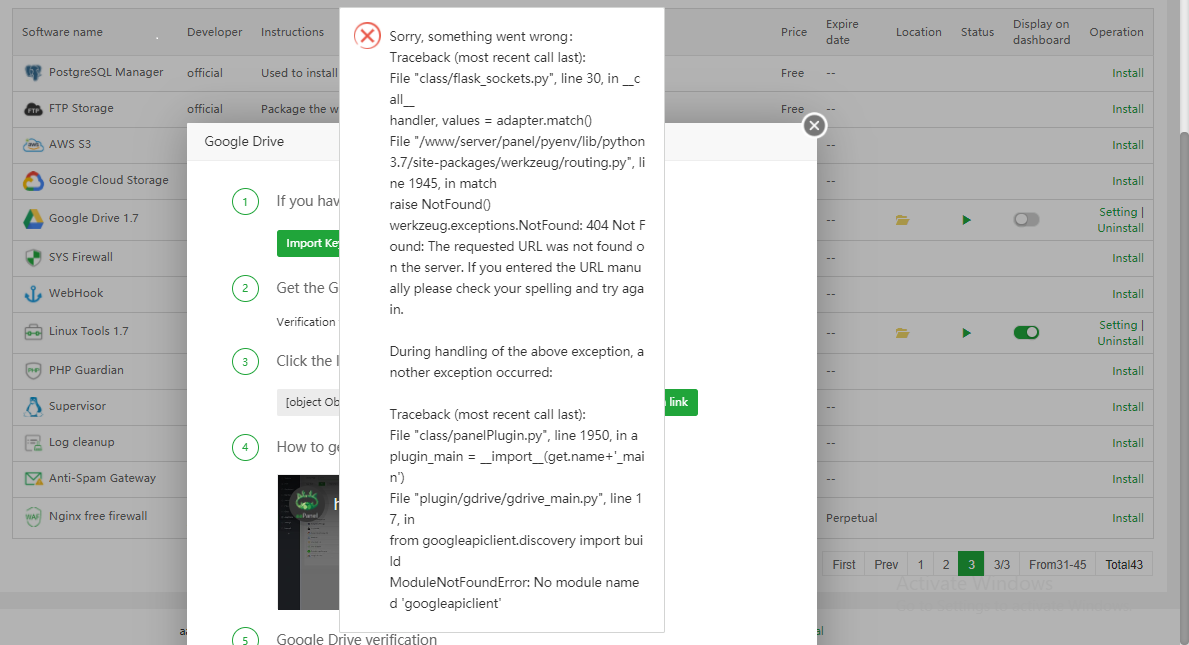Click the PostgreSQL Manager elephant icon

[x=33, y=73]
